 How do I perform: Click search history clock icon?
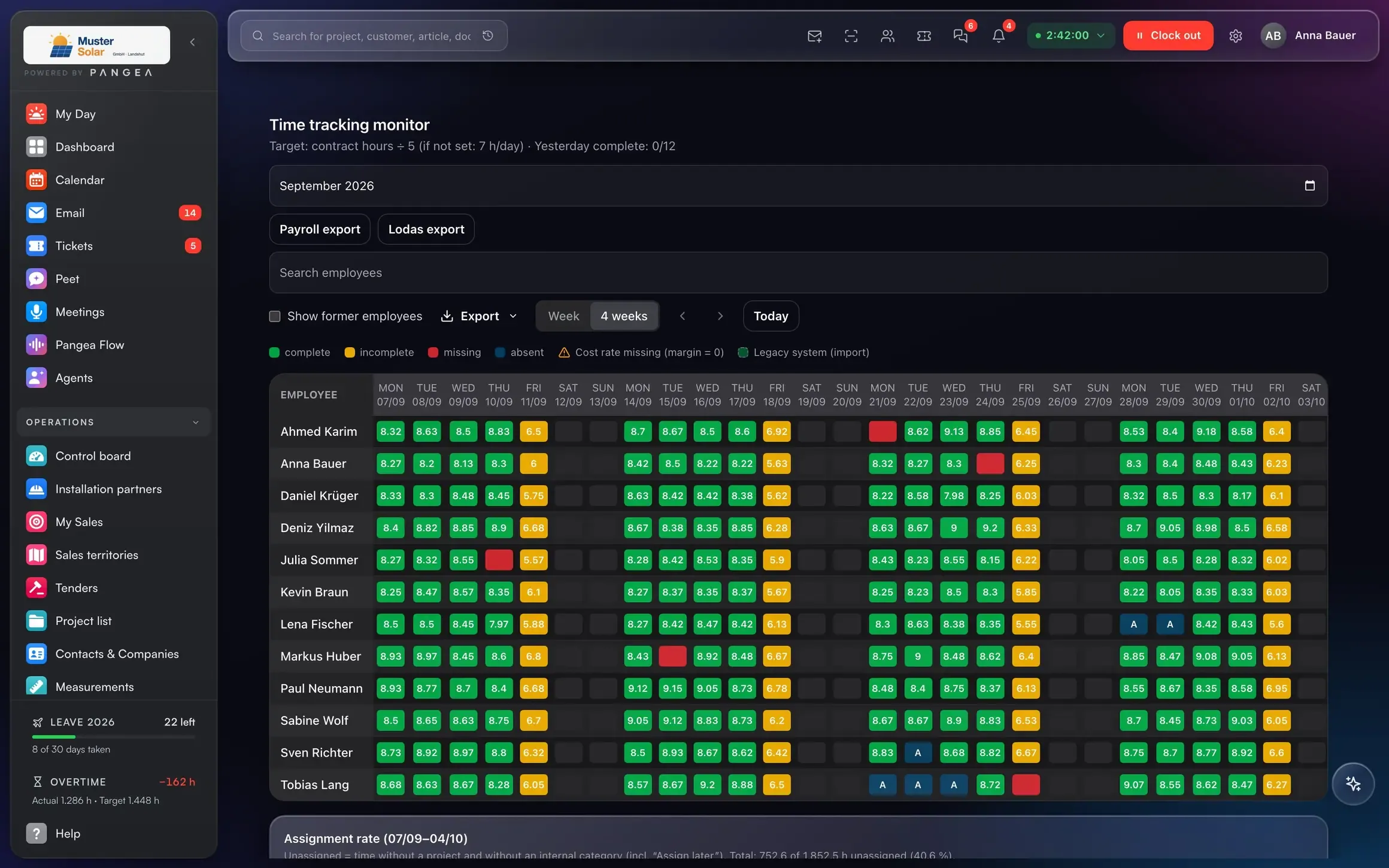point(488,36)
